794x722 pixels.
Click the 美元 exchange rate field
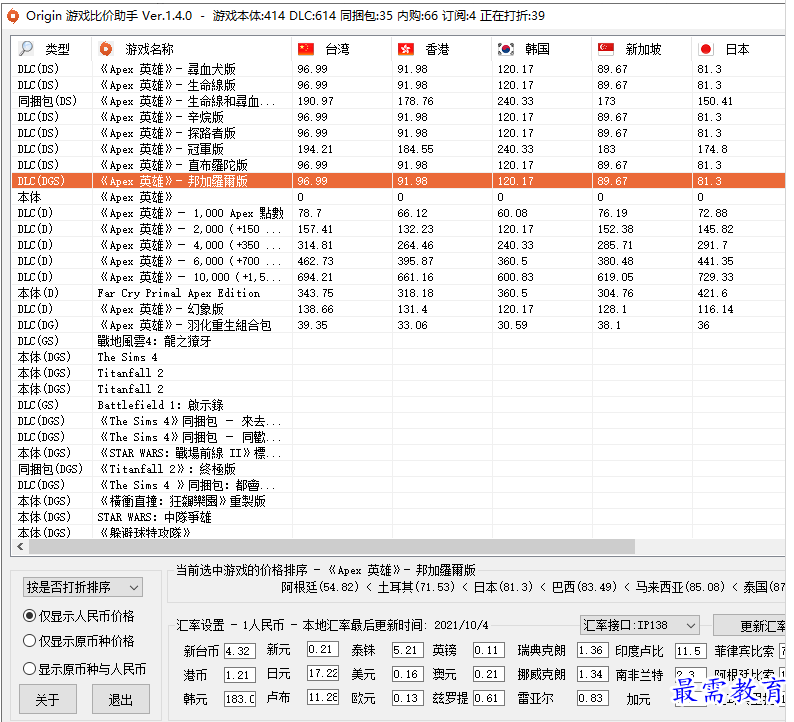click(407, 674)
